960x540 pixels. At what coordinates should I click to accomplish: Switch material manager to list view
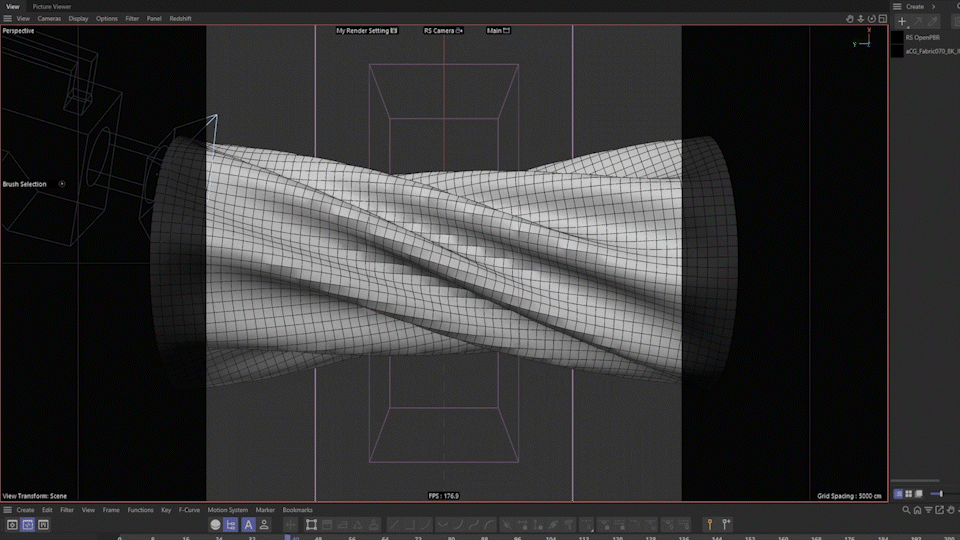coord(899,493)
